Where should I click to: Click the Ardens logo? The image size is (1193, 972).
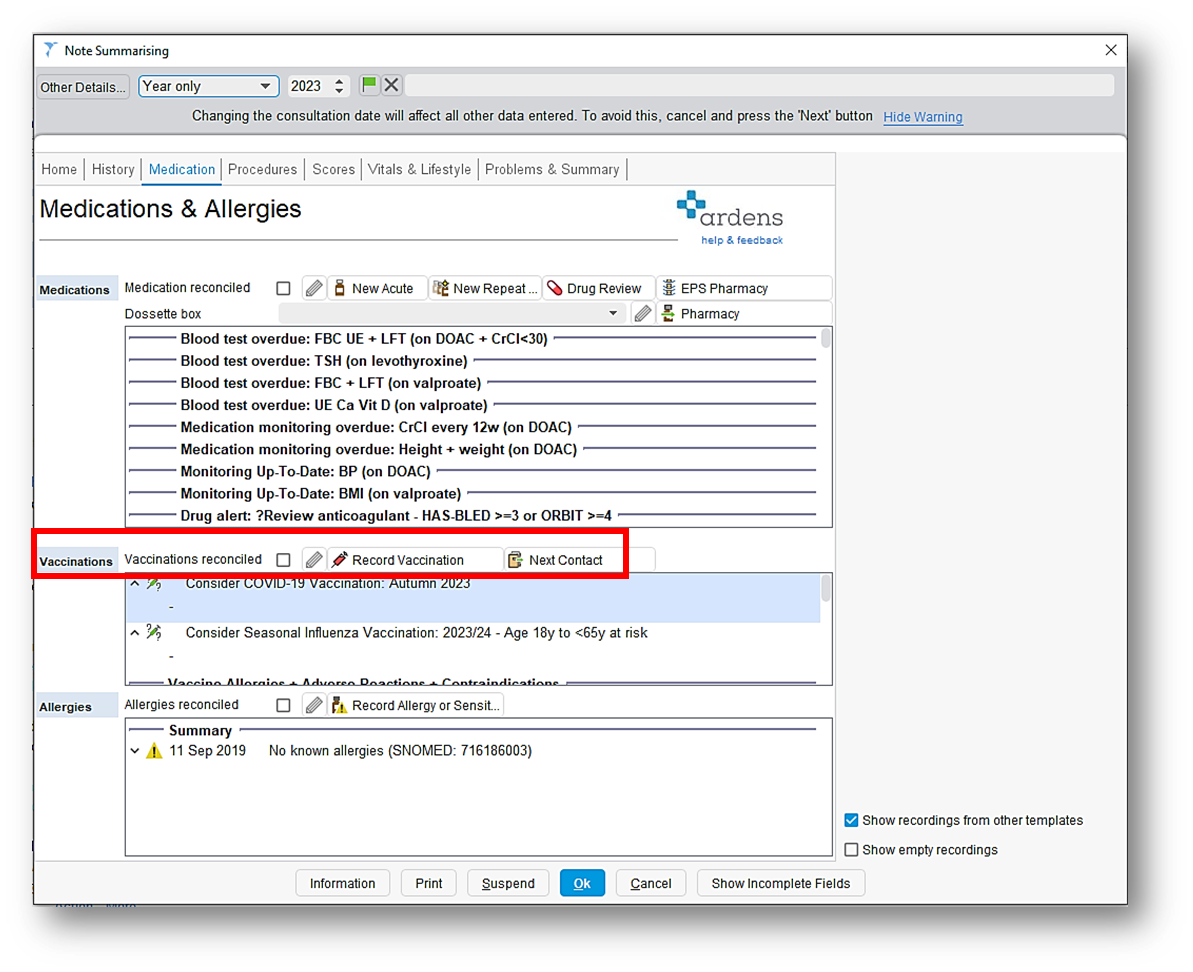click(730, 210)
